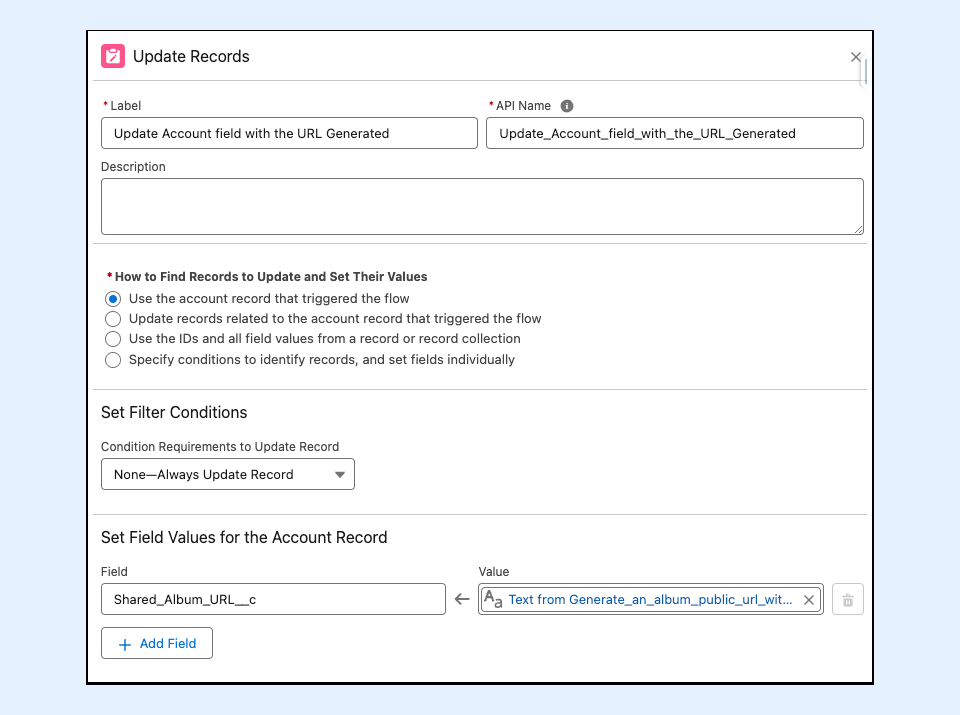960x715 pixels.
Task: Delete the Shared_Album_URL__c field row
Action: 847,600
